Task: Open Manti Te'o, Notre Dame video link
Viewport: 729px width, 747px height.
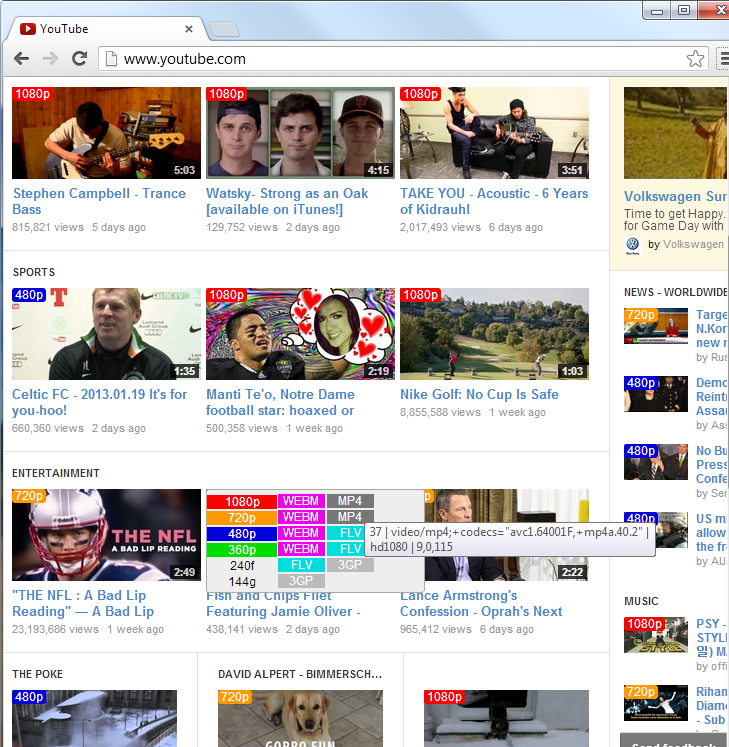Action: [x=280, y=402]
